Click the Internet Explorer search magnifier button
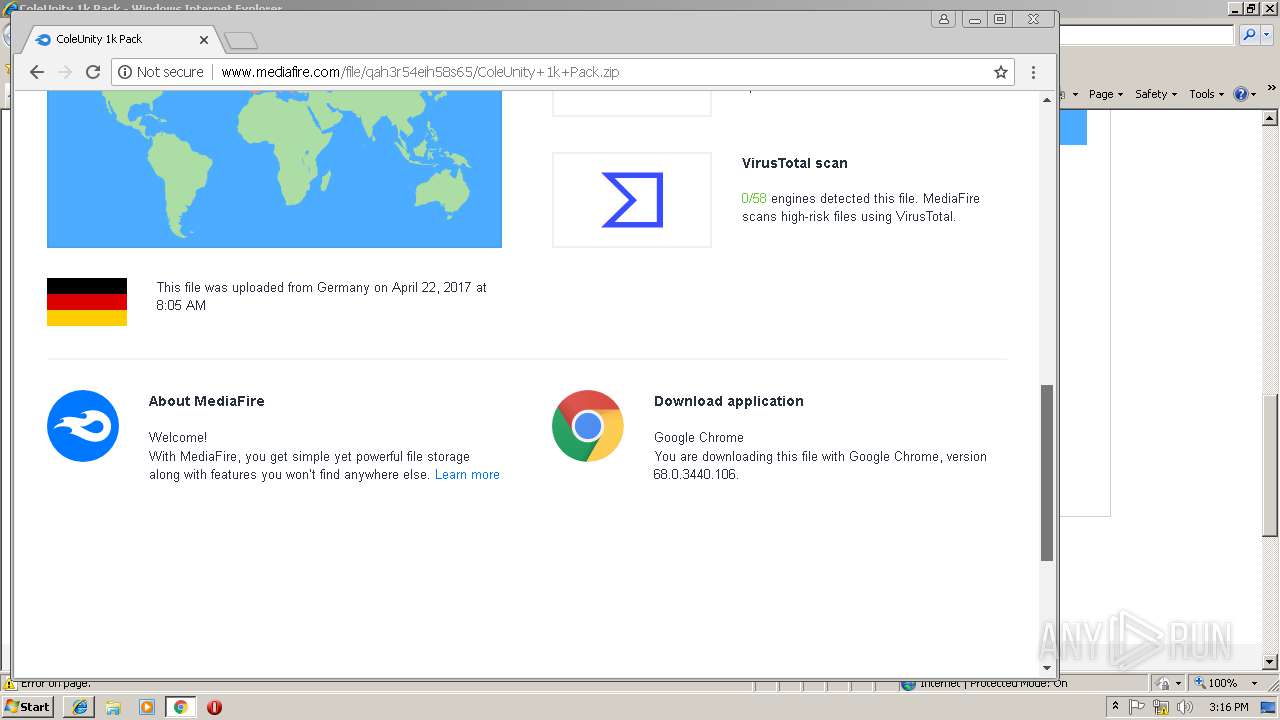Viewport: 1280px width, 720px height. coord(1248,35)
